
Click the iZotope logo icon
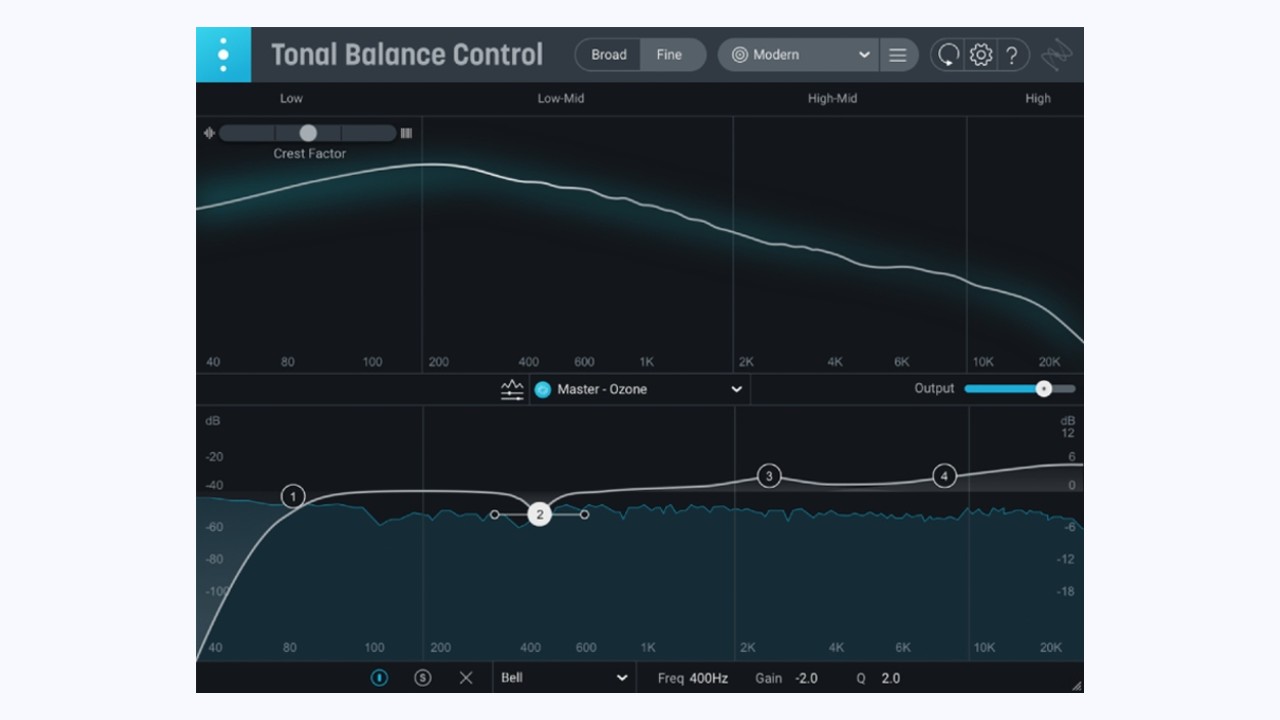point(1056,55)
